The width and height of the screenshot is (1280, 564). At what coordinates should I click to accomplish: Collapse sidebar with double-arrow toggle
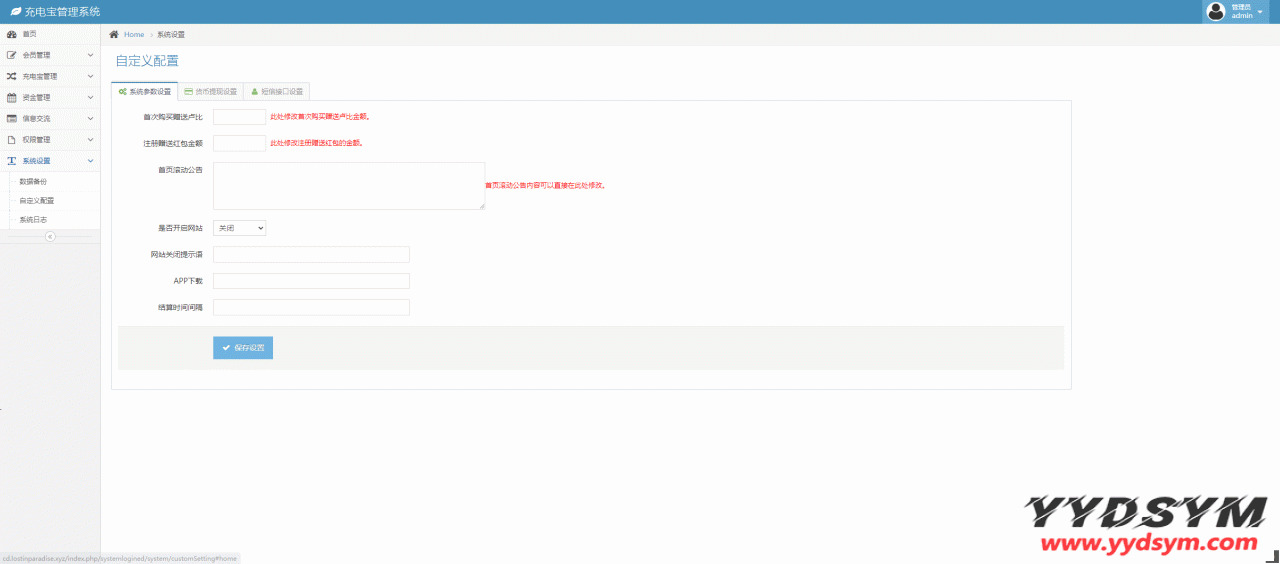pyautogui.click(x=50, y=236)
